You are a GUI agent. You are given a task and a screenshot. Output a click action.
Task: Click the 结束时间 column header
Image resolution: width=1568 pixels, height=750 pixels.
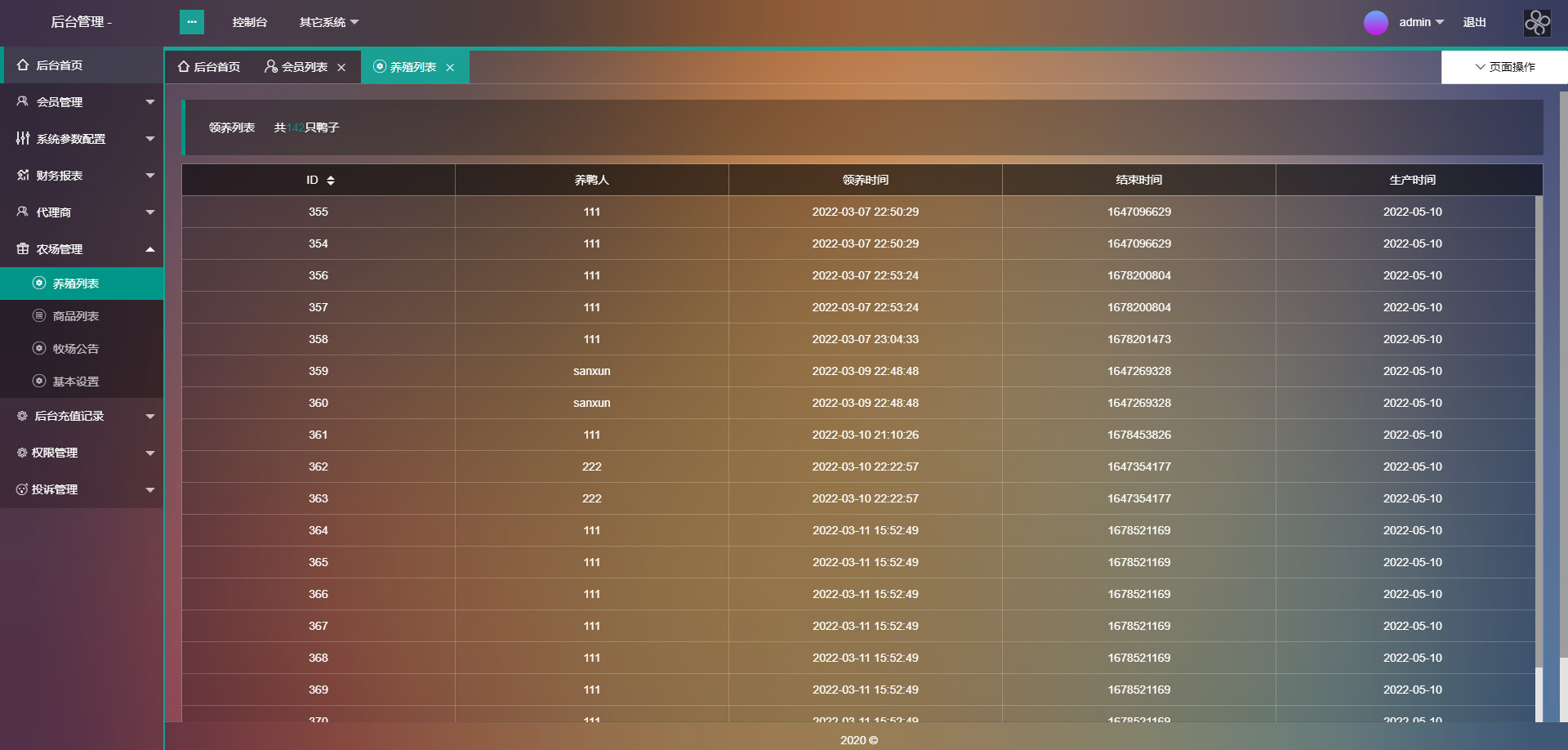pyautogui.click(x=1139, y=180)
